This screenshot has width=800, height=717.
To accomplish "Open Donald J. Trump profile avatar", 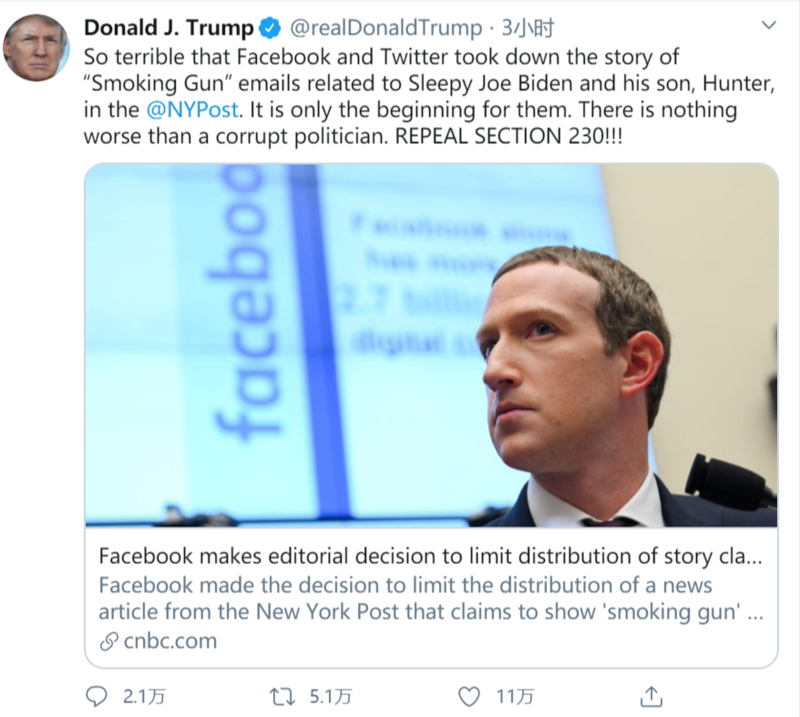I will pos(36,47).
